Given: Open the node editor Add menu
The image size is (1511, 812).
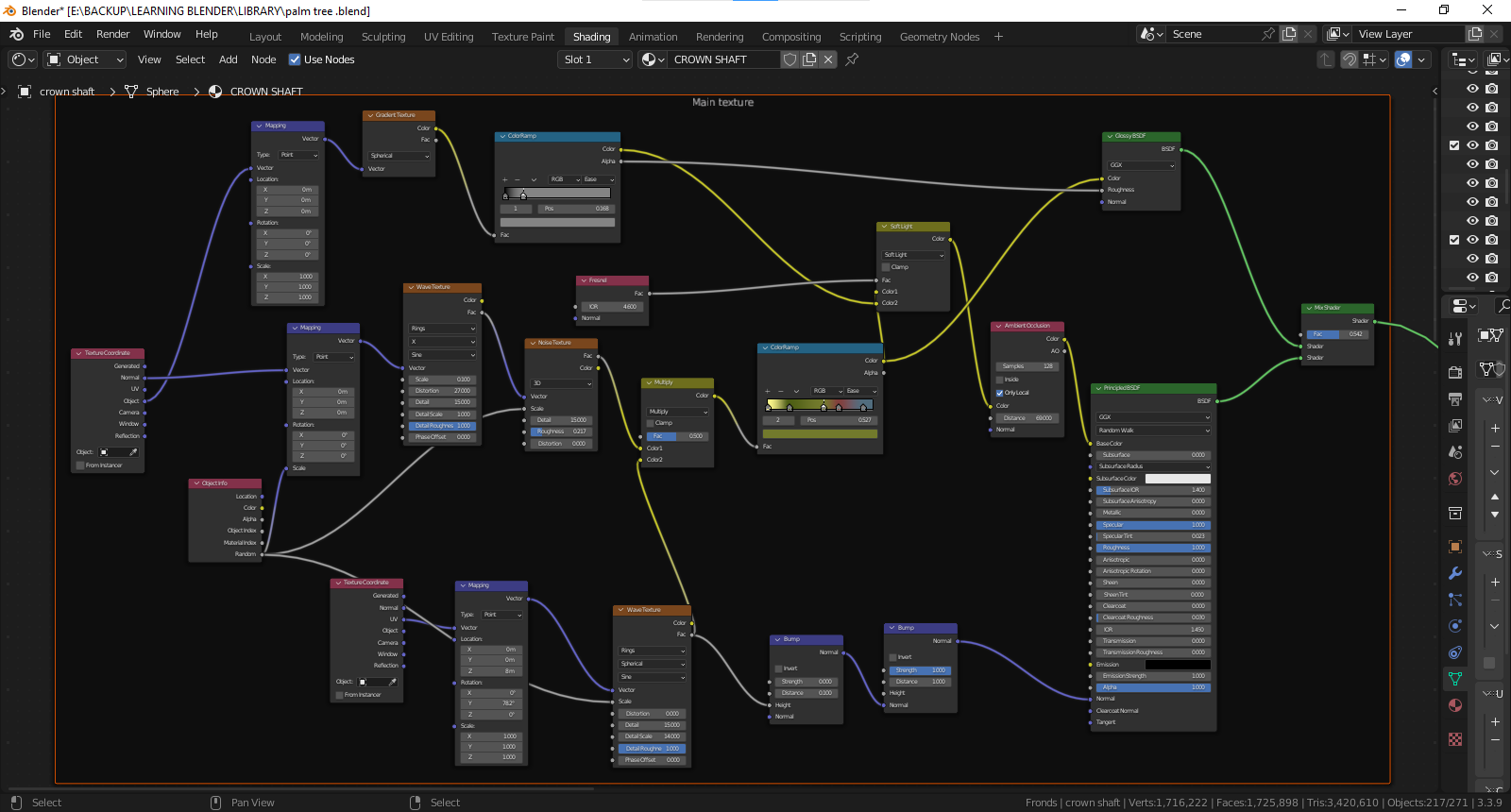Looking at the screenshot, I should click(x=229, y=59).
